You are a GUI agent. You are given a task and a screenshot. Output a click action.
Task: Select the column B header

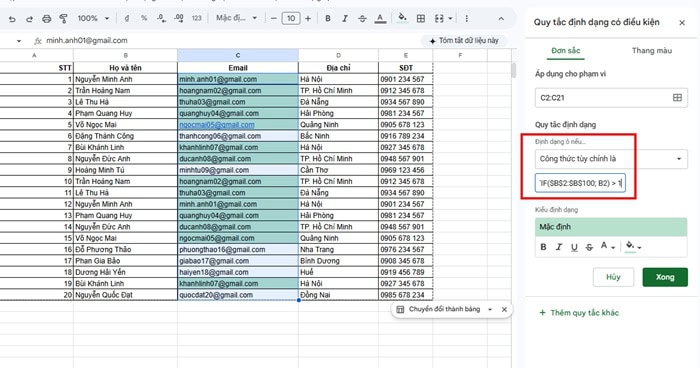tap(125, 55)
